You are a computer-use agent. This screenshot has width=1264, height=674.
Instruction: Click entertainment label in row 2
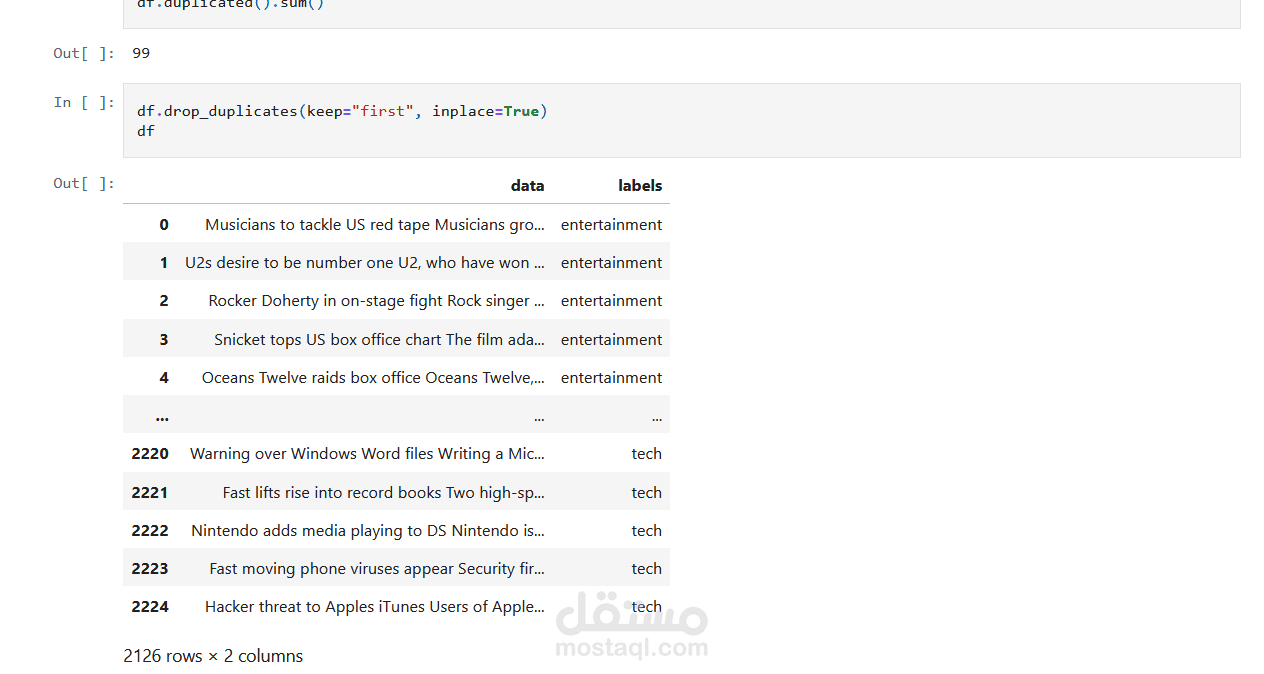611,301
